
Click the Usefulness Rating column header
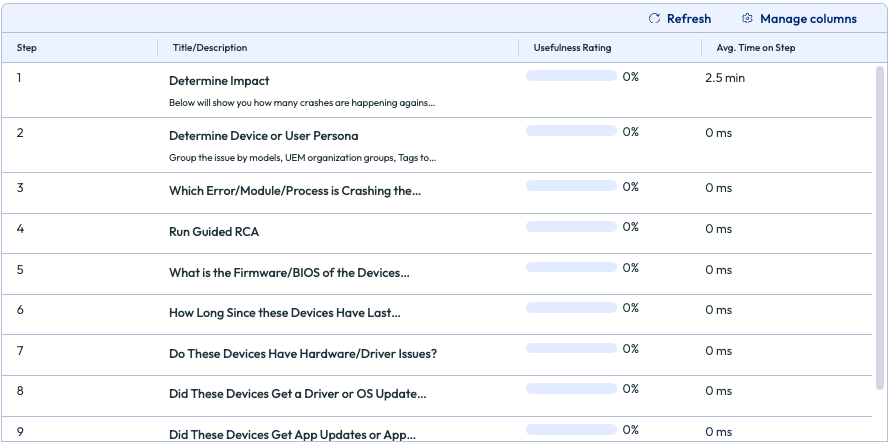pyautogui.click(x=572, y=48)
